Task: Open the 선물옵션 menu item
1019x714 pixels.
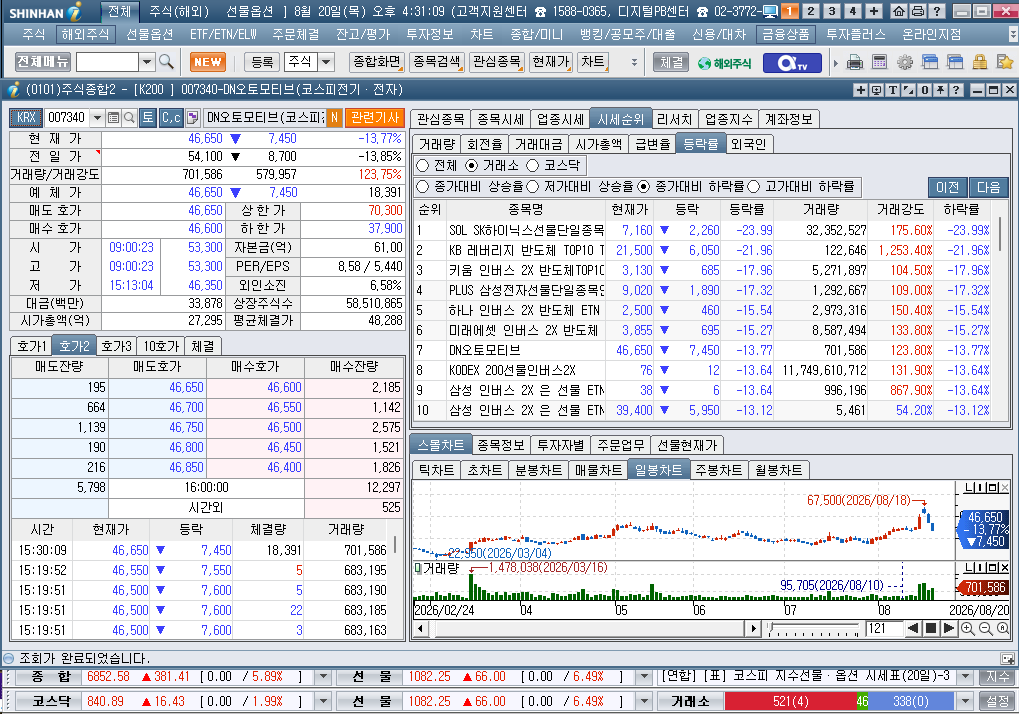Action: [150, 34]
